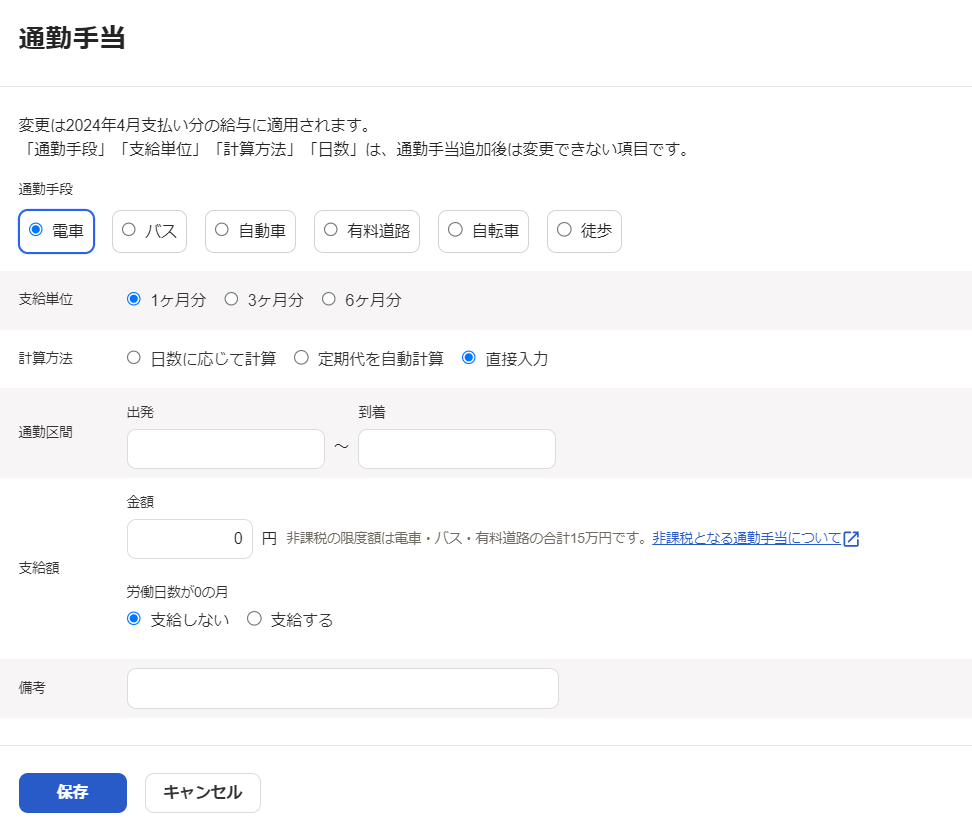Click the 円 currency unit text
Screen dimensions: 972x829
[x=269, y=538]
